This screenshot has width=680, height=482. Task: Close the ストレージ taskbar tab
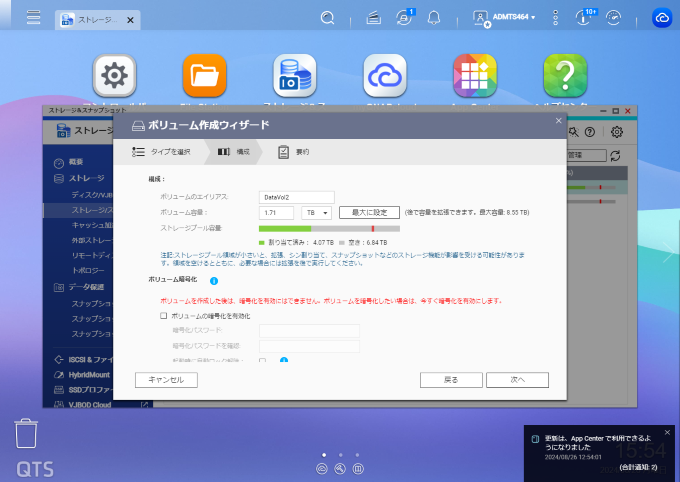click(130, 20)
